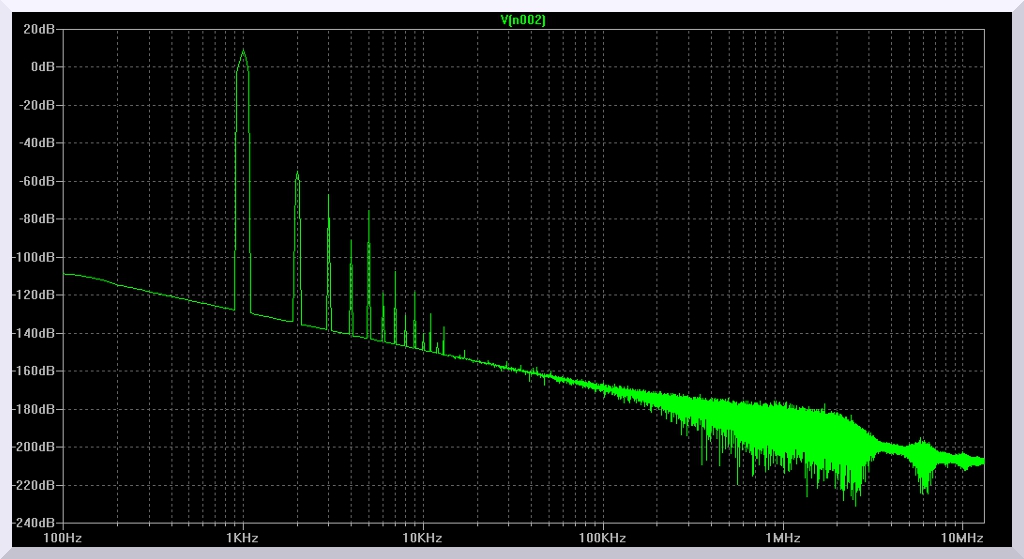Click the -180dB vertical axis label
Image resolution: width=1024 pixels, height=559 pixels.
35,409
